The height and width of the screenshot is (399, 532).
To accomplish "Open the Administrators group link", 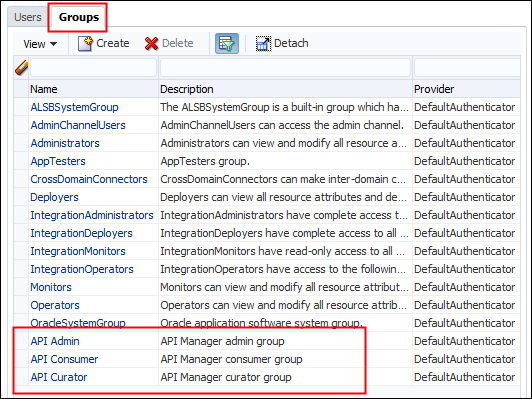I will tap(65, 143).
